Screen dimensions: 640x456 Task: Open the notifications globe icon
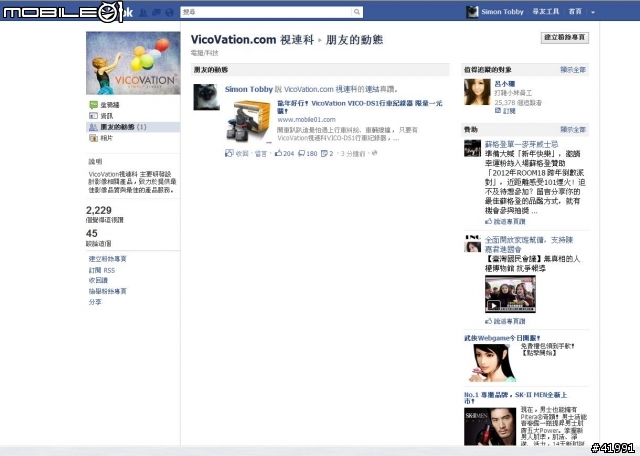[x=169, y=13]
